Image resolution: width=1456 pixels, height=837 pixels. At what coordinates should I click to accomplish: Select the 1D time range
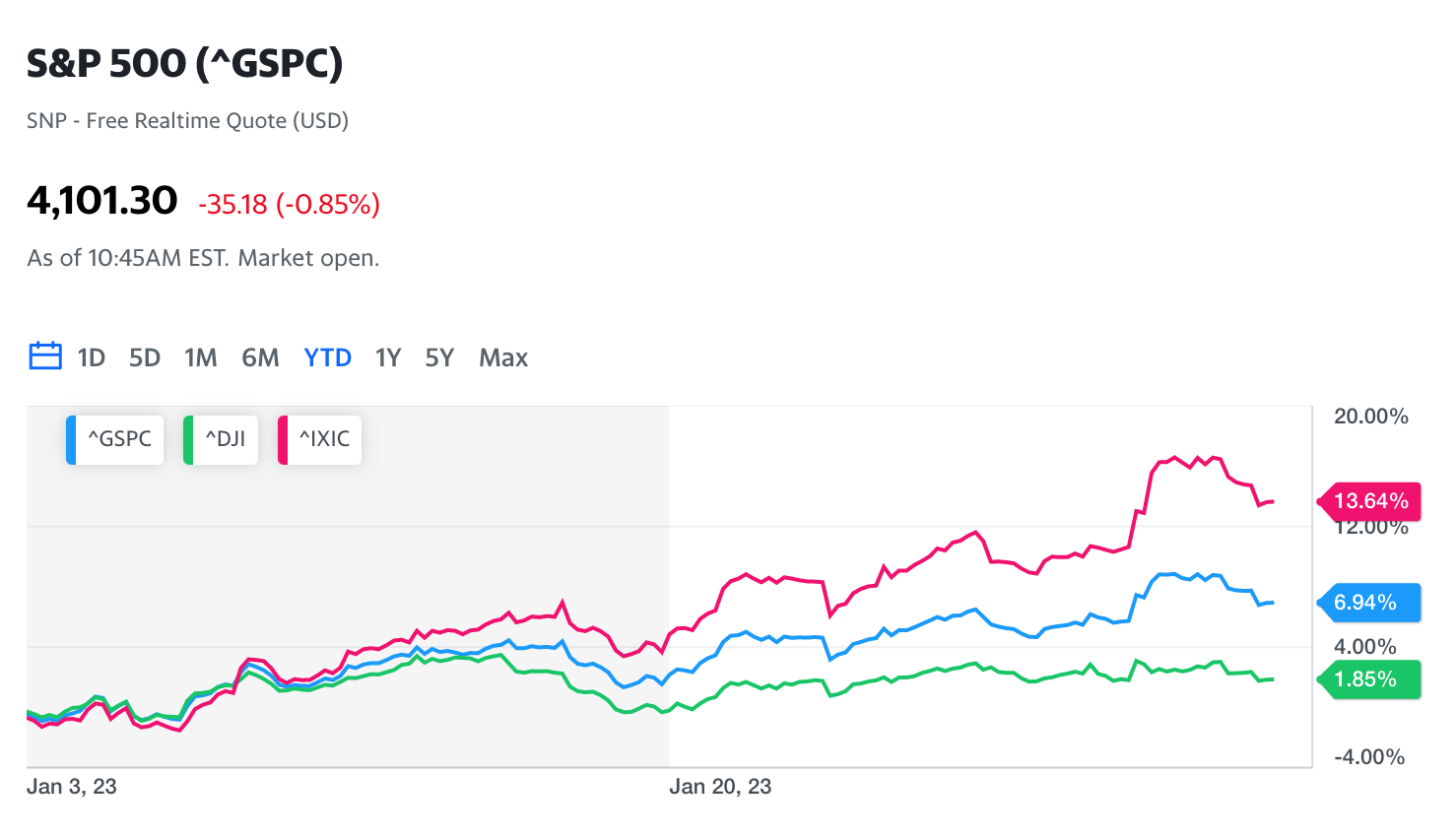click(x=92, y=357)
